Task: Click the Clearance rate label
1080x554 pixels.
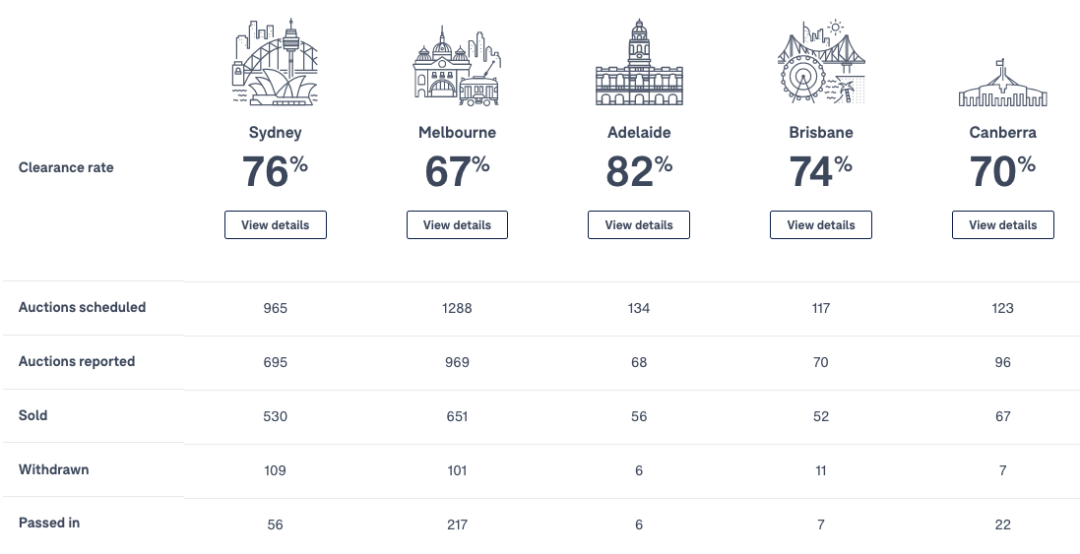Action: (66, 167)
